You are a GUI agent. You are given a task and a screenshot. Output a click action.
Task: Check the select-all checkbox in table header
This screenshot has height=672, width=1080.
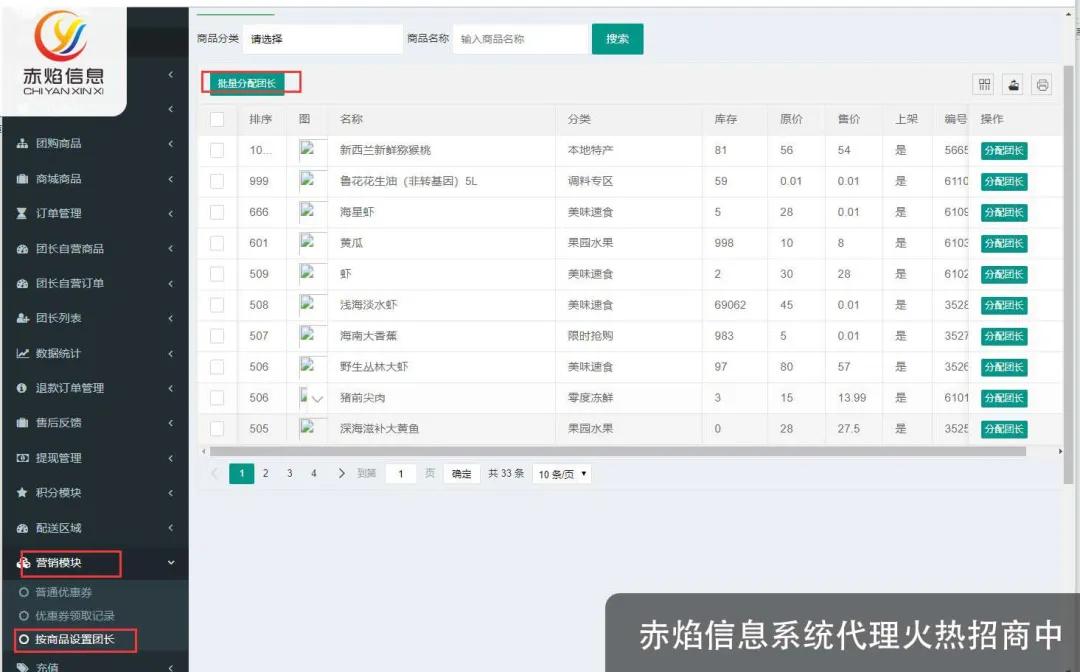click(217, 119)
